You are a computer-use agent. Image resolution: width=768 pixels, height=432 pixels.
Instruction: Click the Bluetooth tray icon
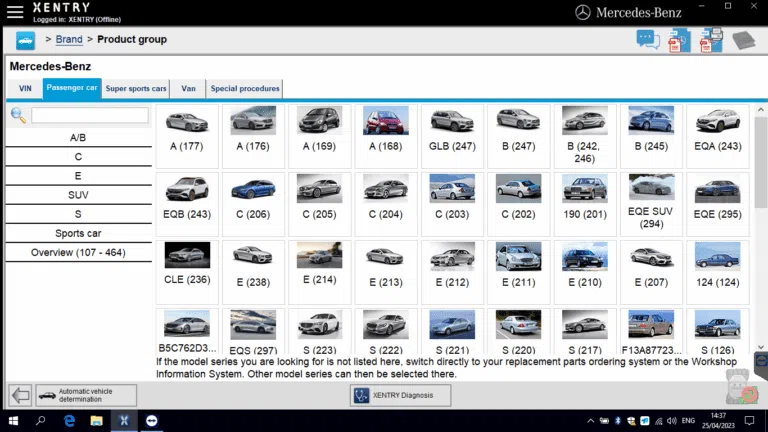coord(618,421)
